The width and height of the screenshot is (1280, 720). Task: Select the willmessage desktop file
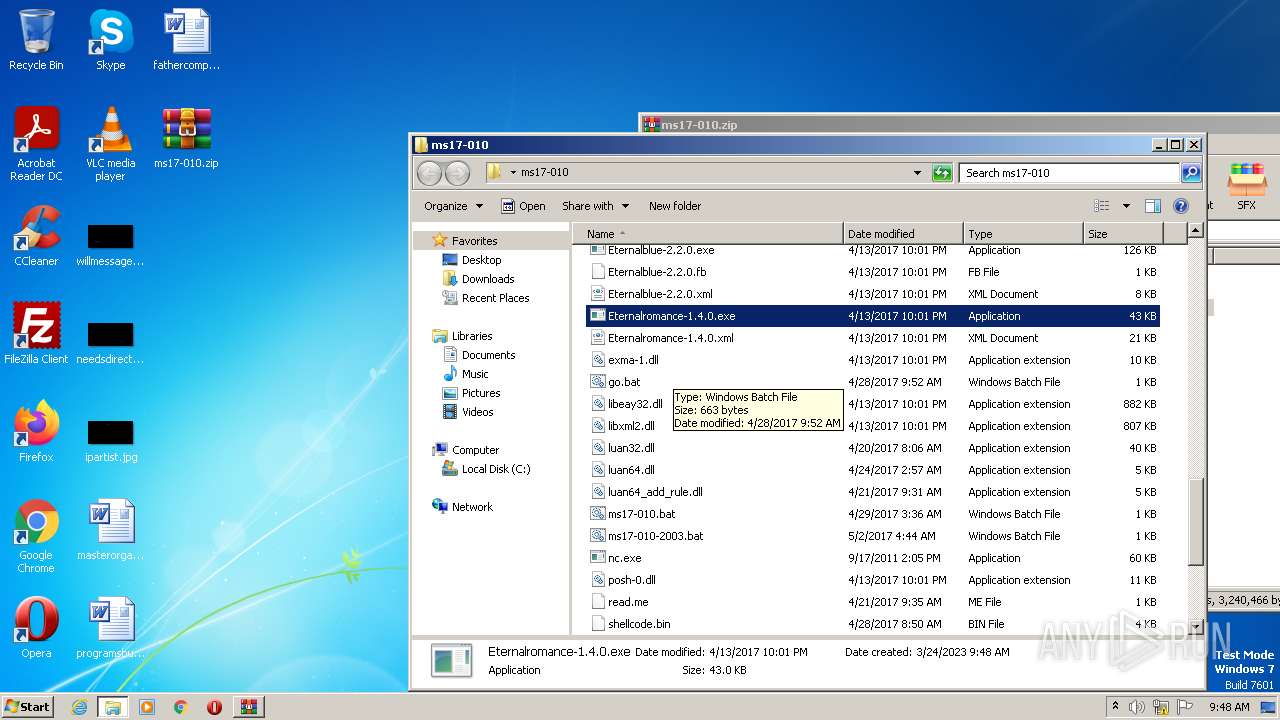[110, 246]
